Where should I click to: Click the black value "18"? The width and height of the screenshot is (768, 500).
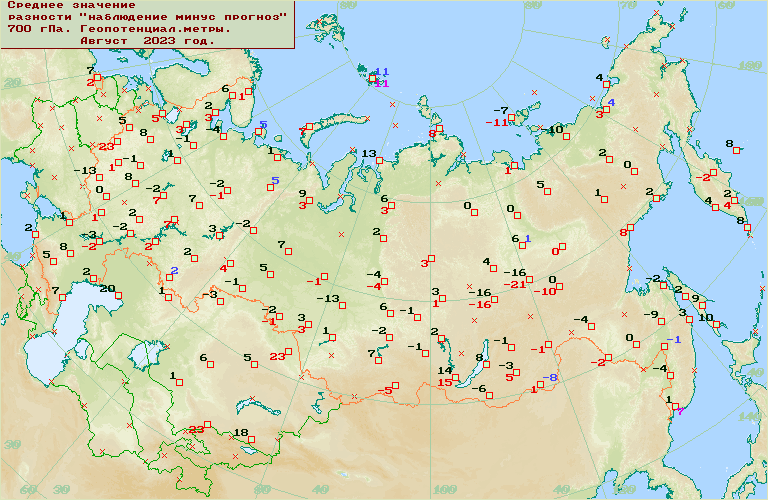click(240, 432)
